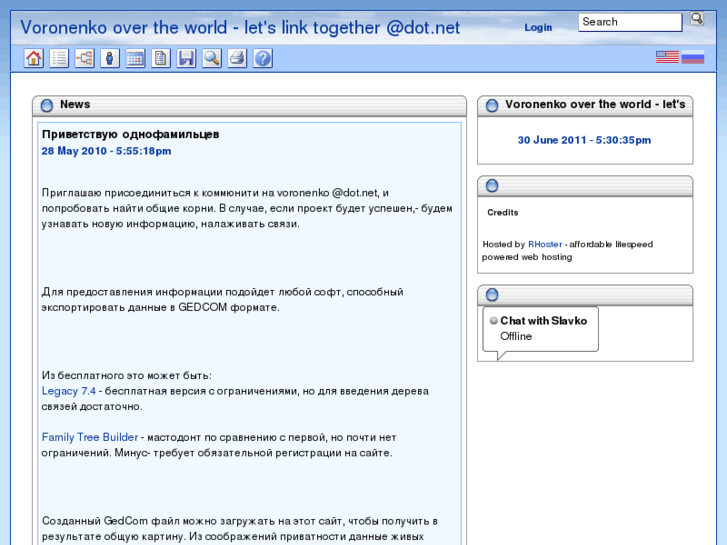Click the individual person toolbar icon
Screen dimensions: 727x545
[110, 59]
